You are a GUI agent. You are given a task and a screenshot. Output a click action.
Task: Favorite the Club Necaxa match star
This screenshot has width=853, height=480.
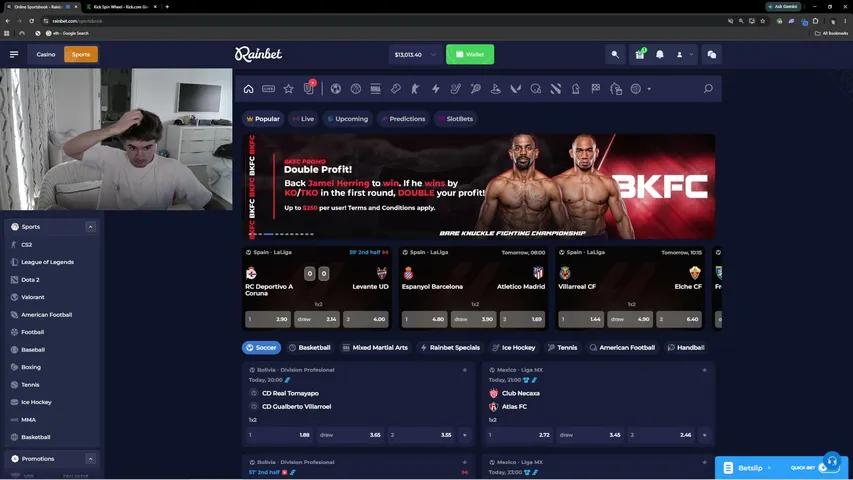(704, 370)
